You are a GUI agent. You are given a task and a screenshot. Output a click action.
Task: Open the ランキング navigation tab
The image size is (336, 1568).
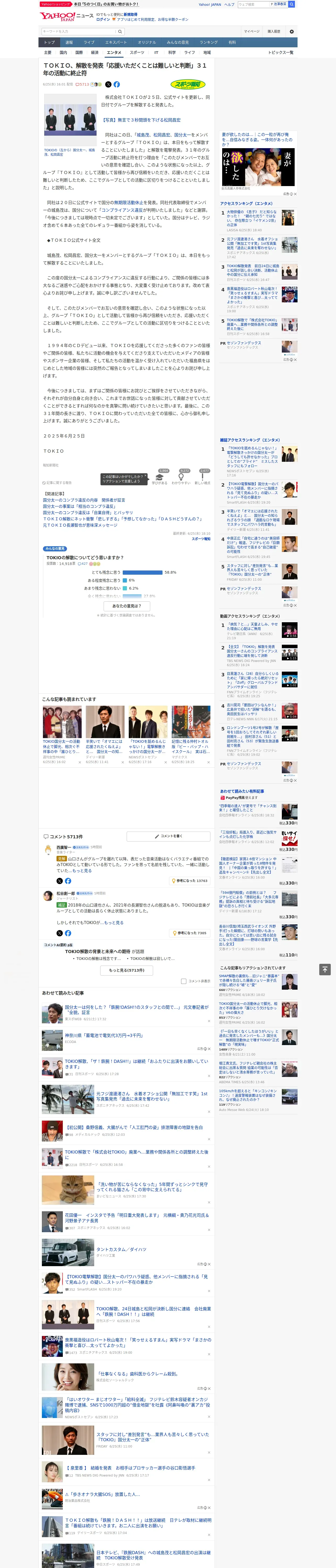click(x=209, y=42)
